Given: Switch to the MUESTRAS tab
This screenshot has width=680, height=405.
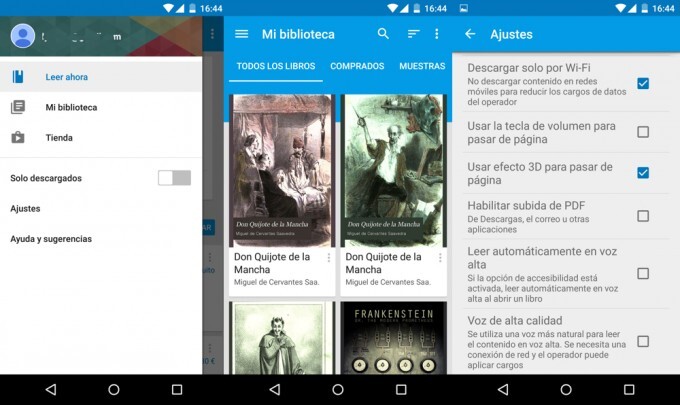Looking at the screenshot, I should click(422, 66).
